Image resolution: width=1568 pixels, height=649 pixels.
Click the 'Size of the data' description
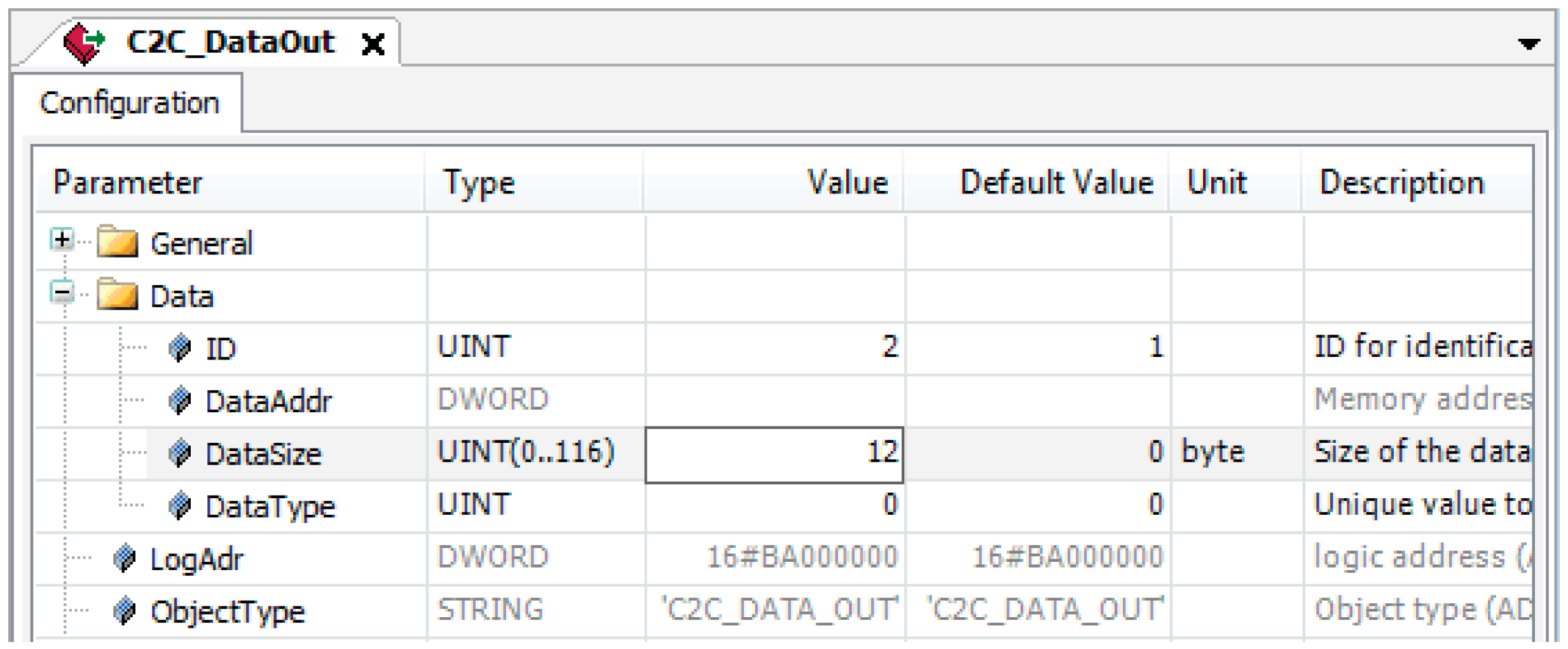1422,452
